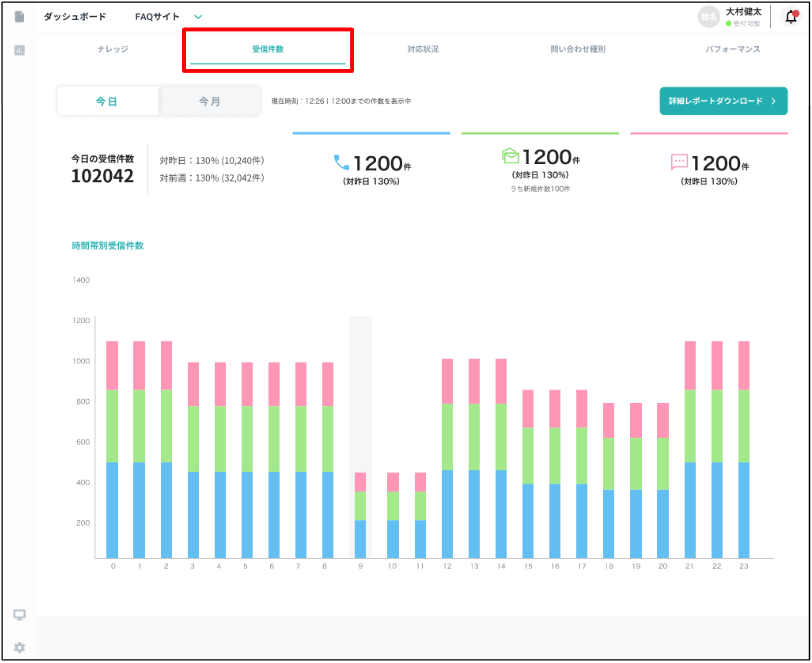Click the green envelope mail icon
This screenshot has height=663, width=812.
pyautogui.click(x=511, y=156)
